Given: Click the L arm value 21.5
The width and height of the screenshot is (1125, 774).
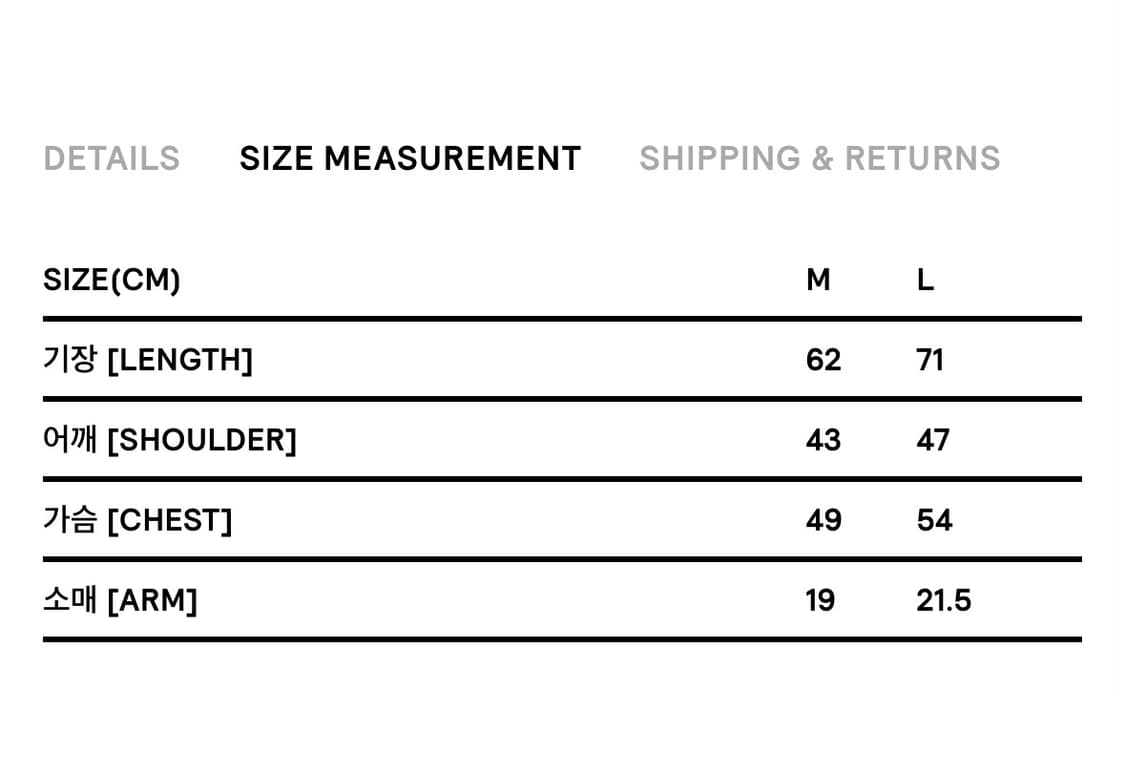Looking at the screenshot, I should pos(943,600).
